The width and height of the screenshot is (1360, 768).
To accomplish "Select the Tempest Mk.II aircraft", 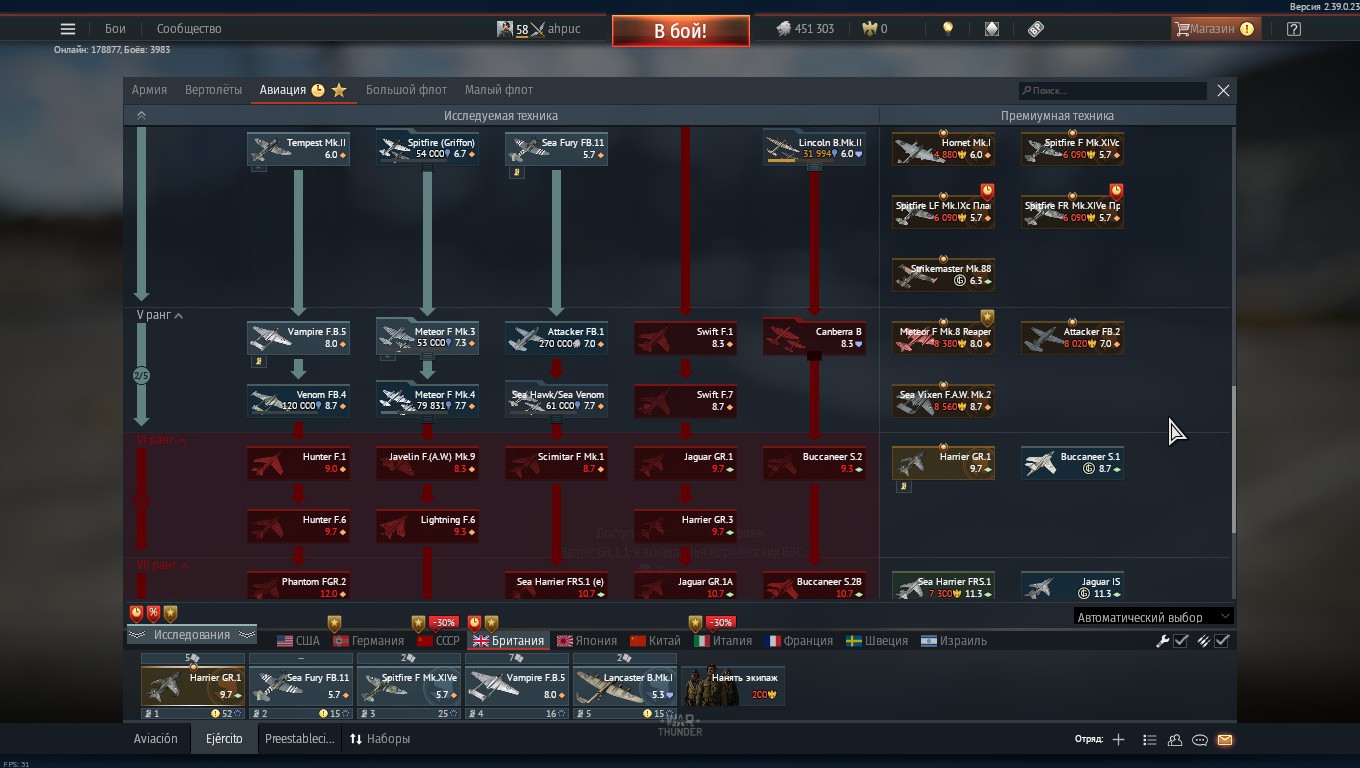I will pos(298,149).
